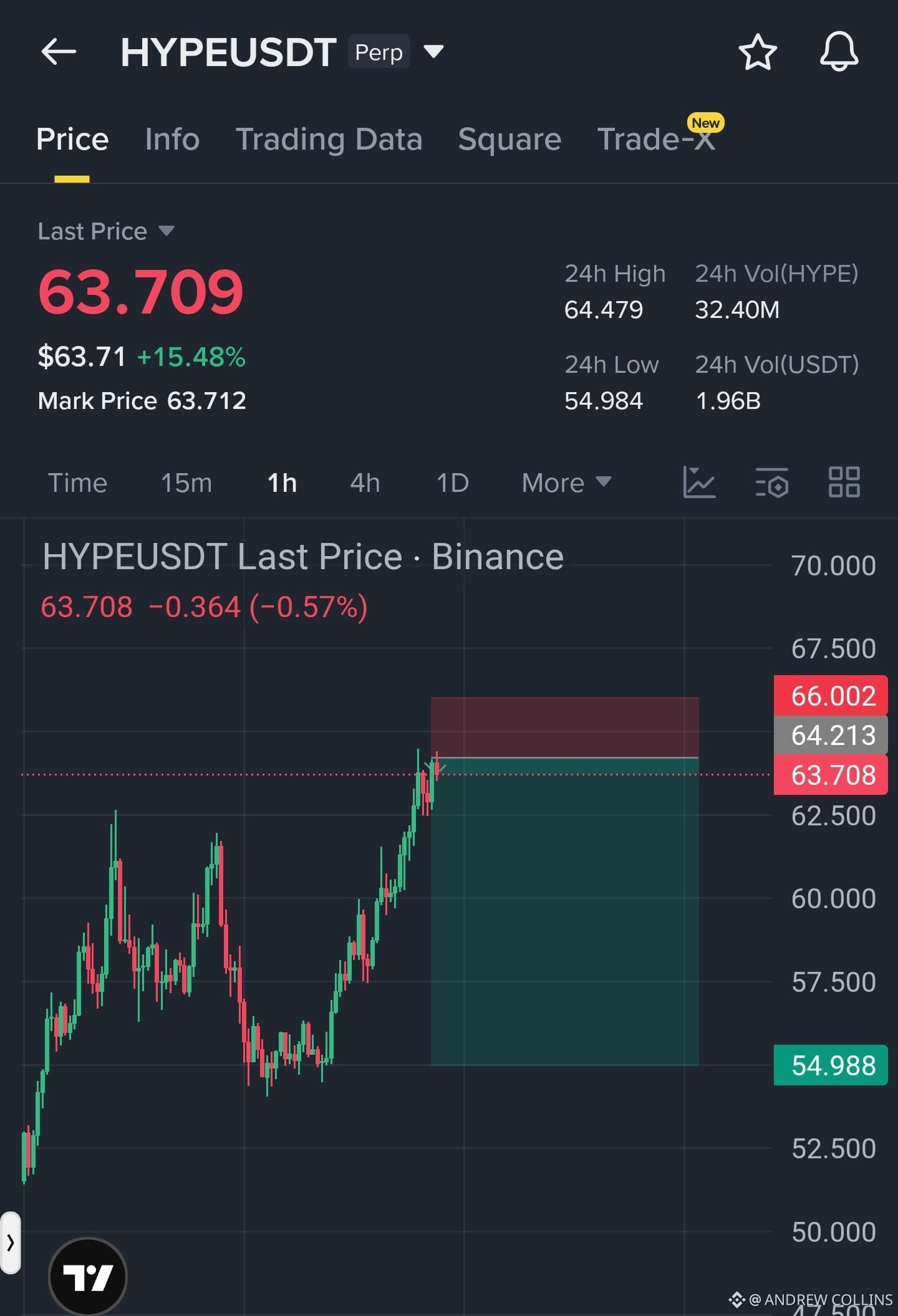Expand the side panel arrow handle
This screenshot has height=1316, width=898.
11,1242
